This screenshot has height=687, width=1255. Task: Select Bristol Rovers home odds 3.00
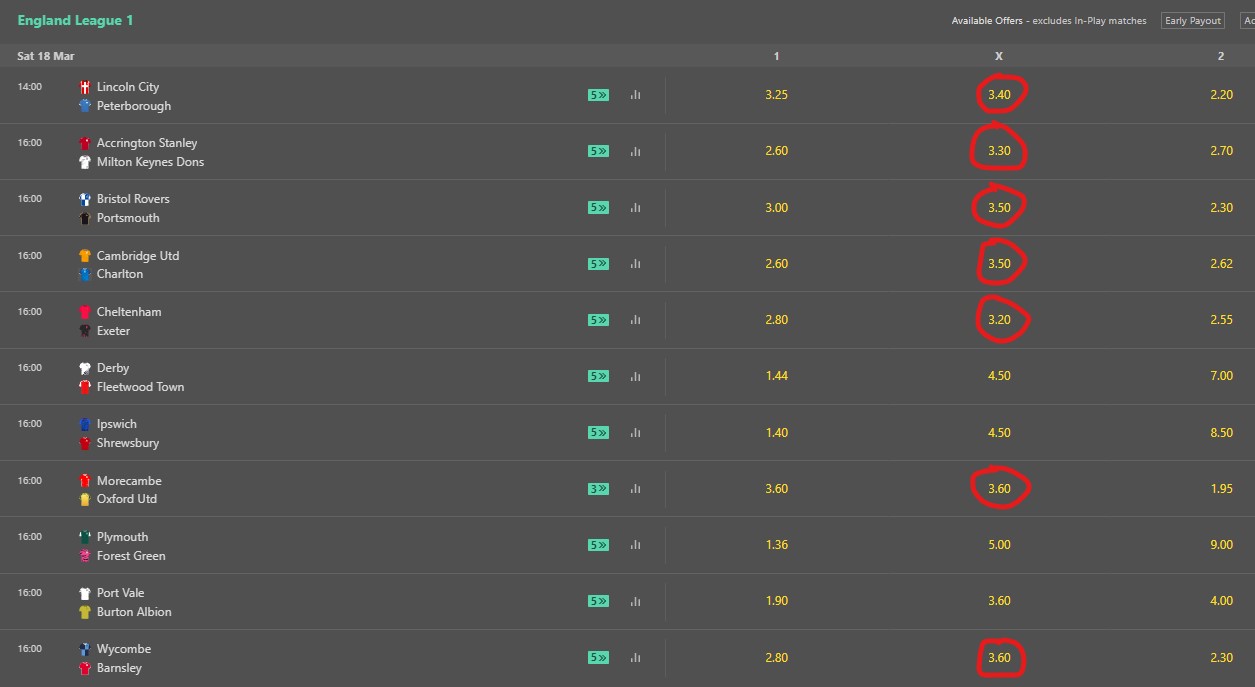(x=776, y=208)
